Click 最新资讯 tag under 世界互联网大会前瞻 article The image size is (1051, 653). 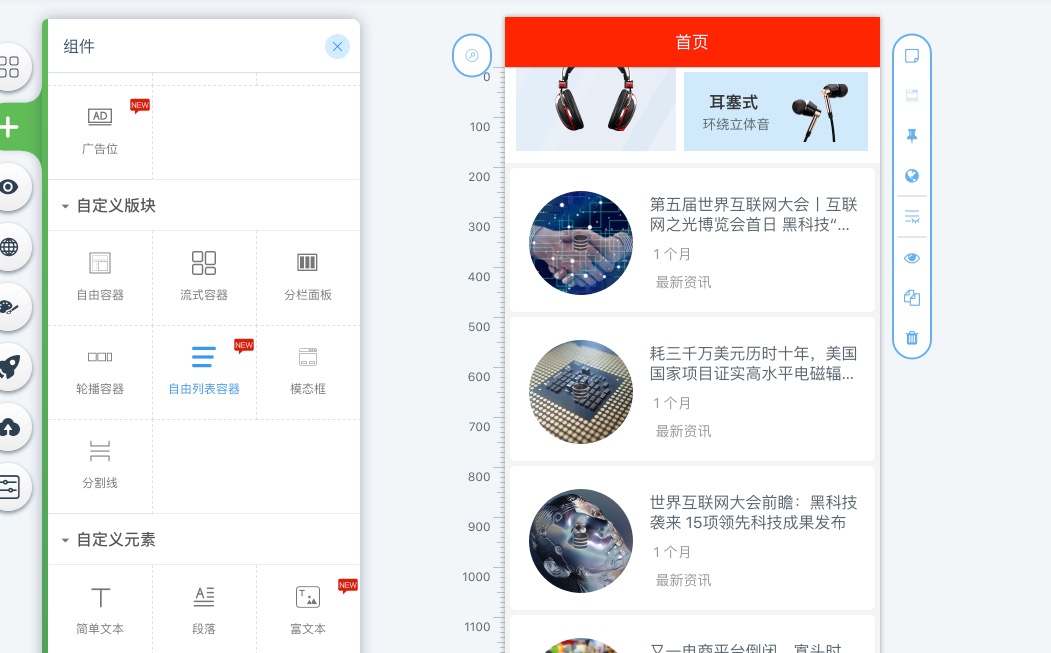pos(683,580)
